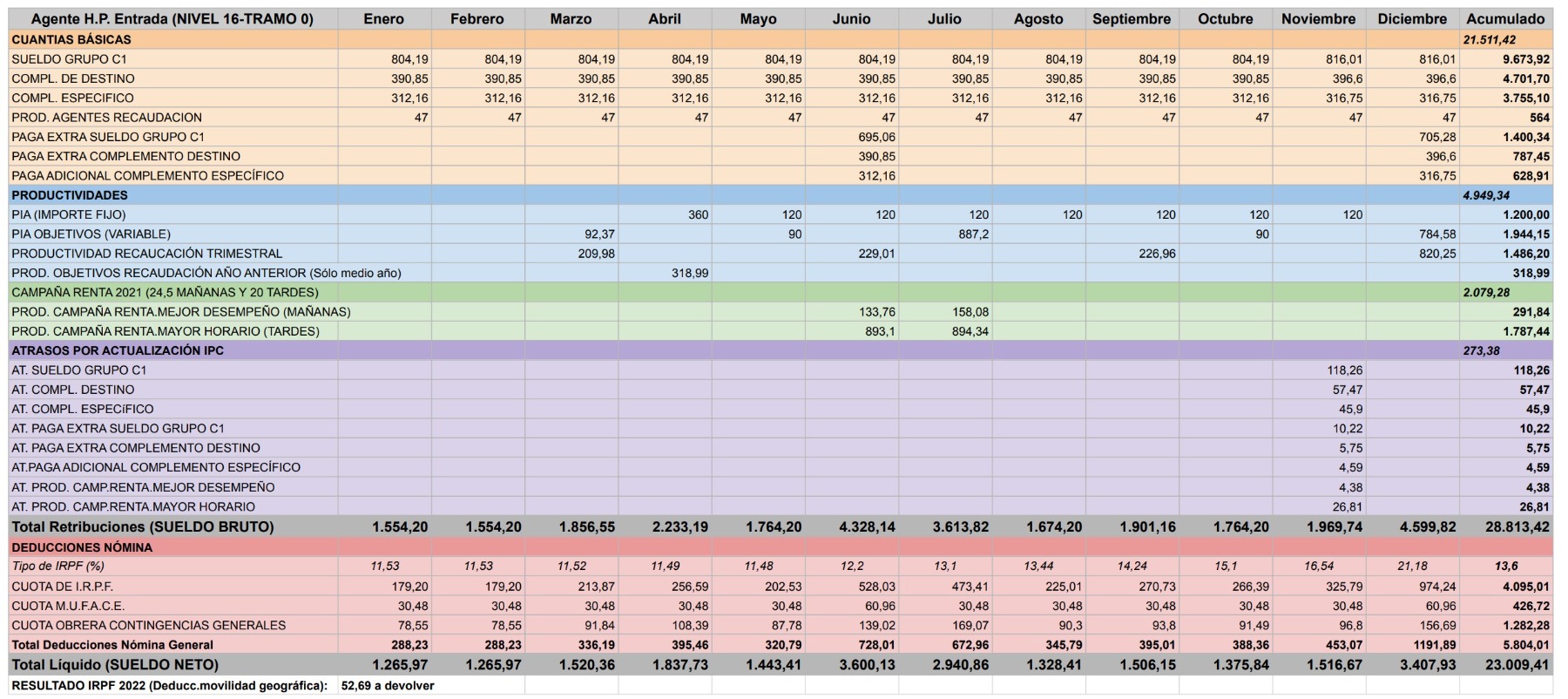Click the Diciembre column header cell
This screenshot has width=1568, height=699.
coord(1411,19)
